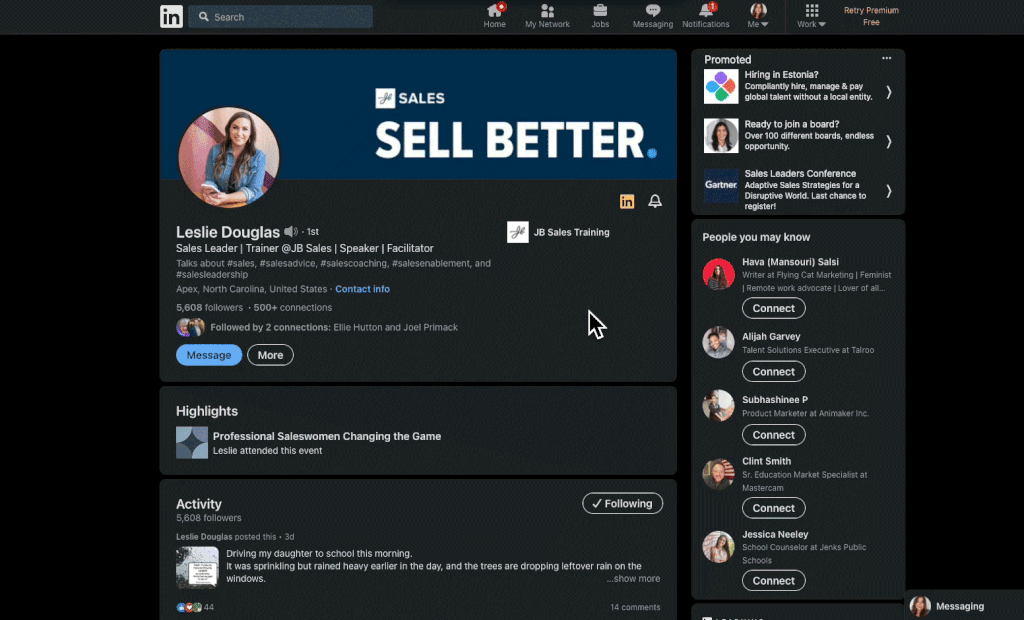Toggle the Following button in Activity
Image resolution: width=1024 pixels, height=620 pixels.
click(x=622, y=503)
